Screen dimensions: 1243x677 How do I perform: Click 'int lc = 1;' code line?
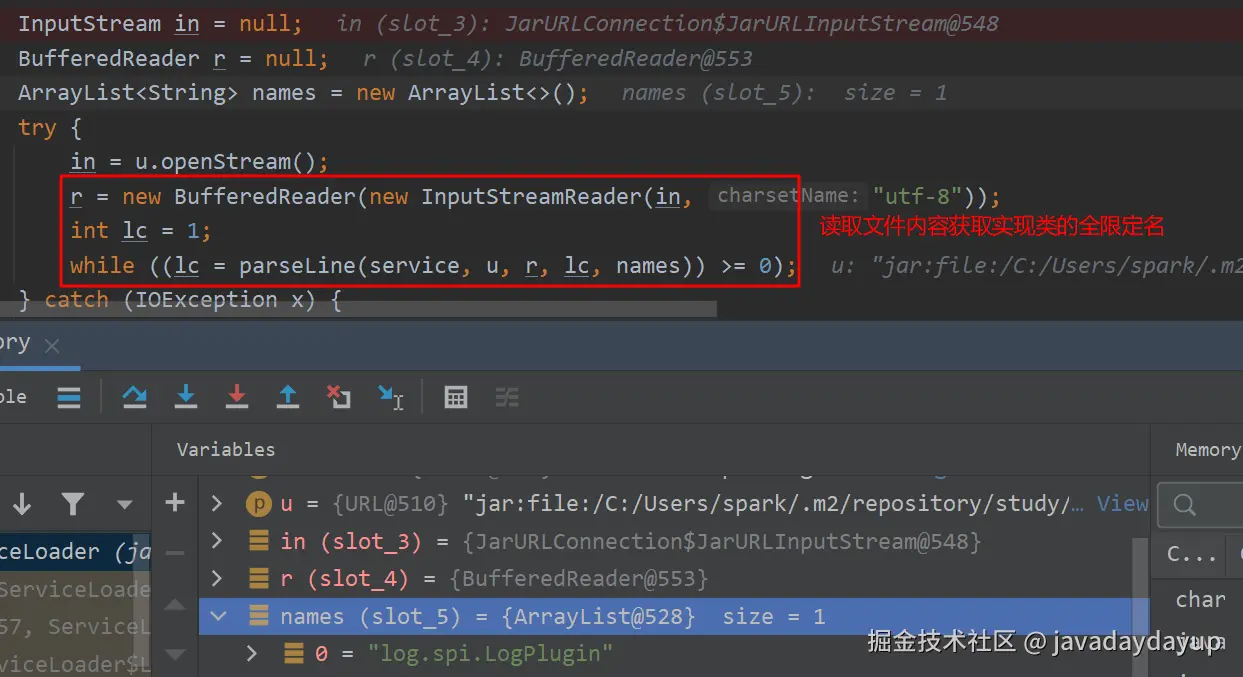141,231
